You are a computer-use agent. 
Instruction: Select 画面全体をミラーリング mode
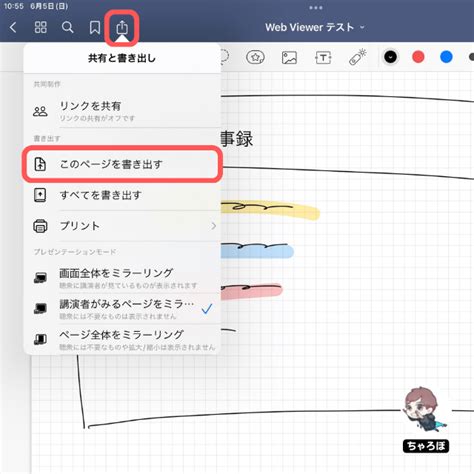122,278
